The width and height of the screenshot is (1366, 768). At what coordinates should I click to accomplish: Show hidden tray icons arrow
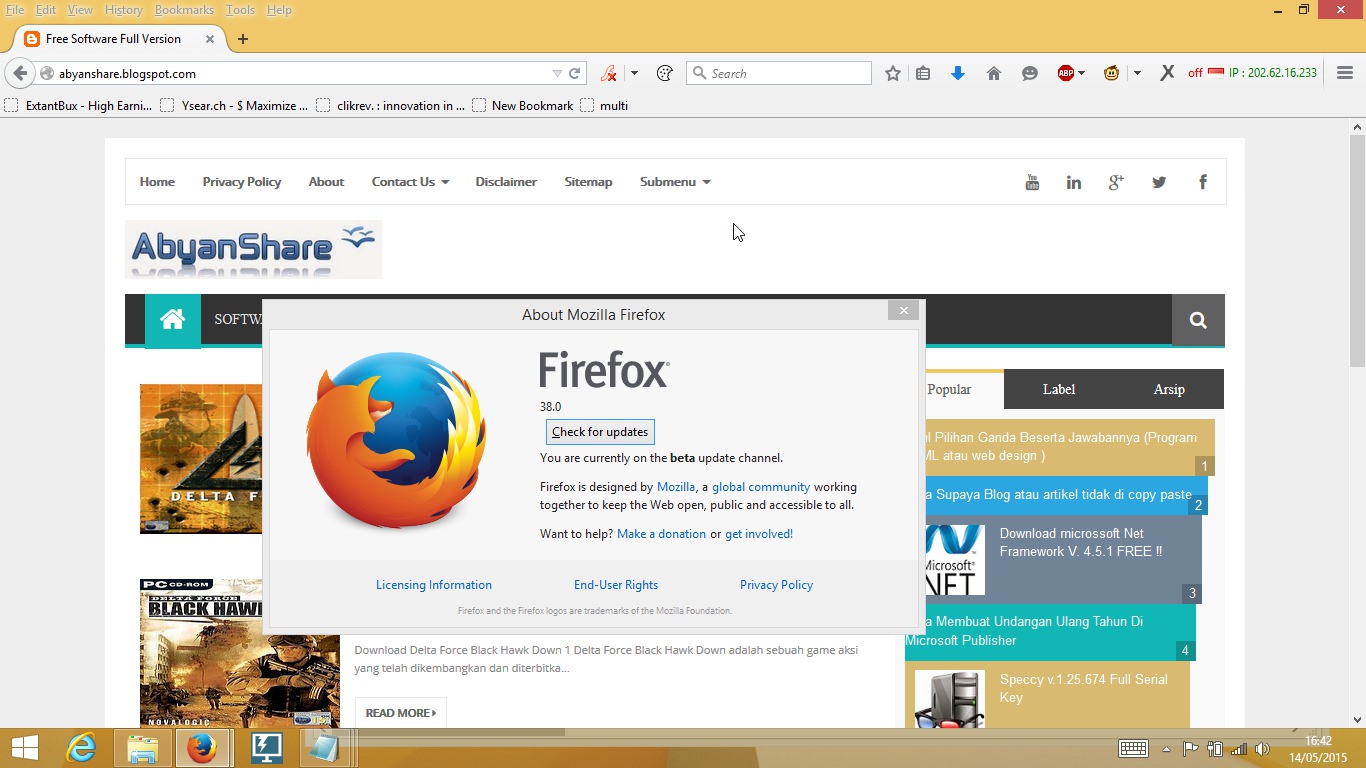pos(1166,749)
